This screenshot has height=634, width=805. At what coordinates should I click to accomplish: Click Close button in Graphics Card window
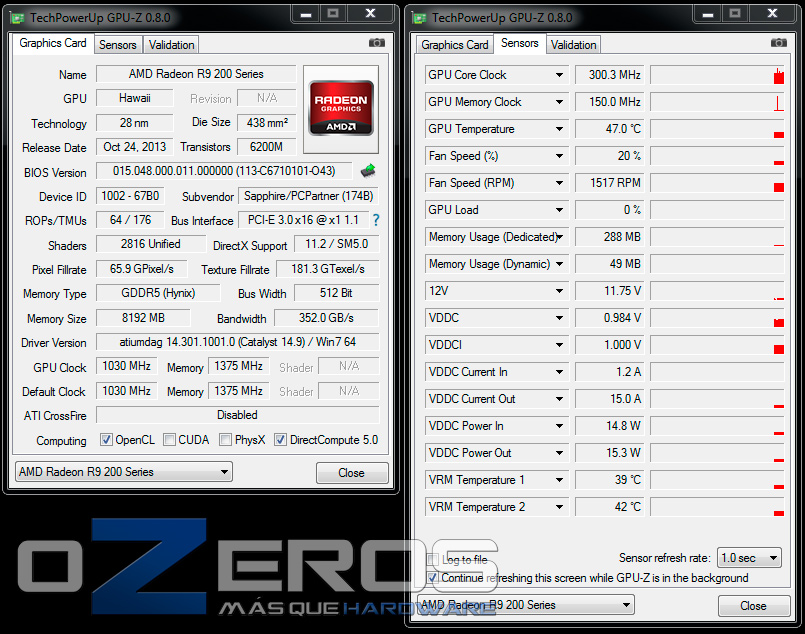pos(352,473)
